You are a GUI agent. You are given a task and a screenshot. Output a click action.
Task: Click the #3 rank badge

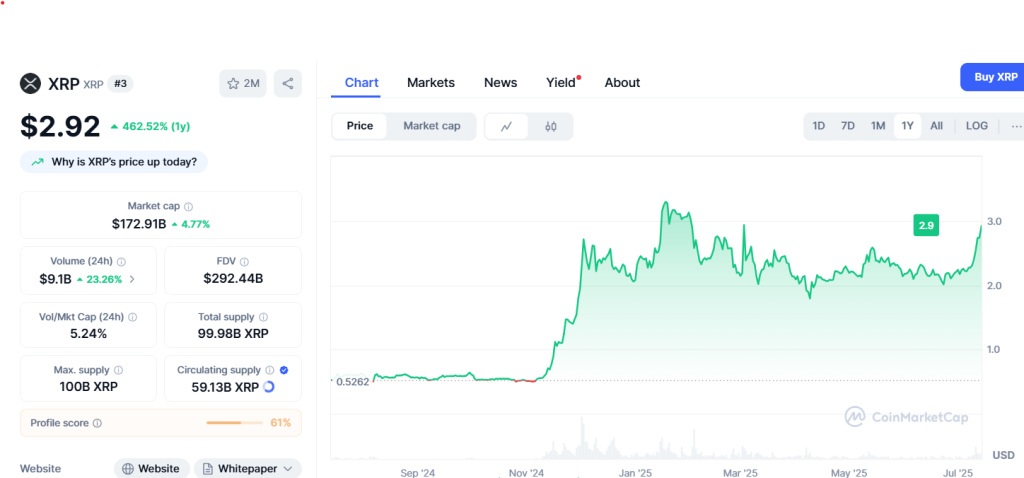120,84
